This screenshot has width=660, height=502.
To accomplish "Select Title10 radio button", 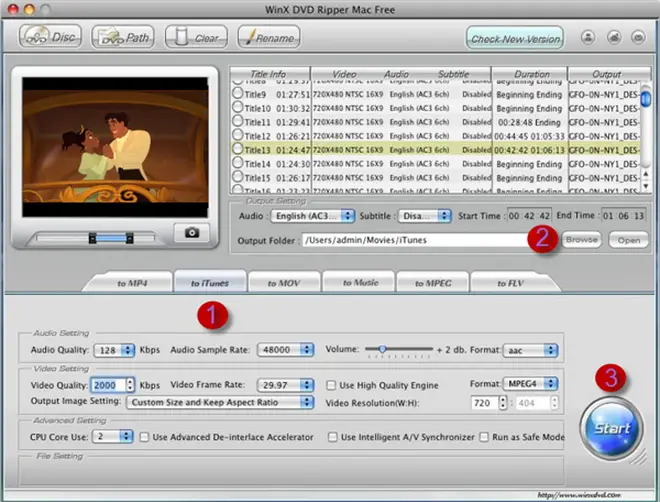I will [238, 107].
